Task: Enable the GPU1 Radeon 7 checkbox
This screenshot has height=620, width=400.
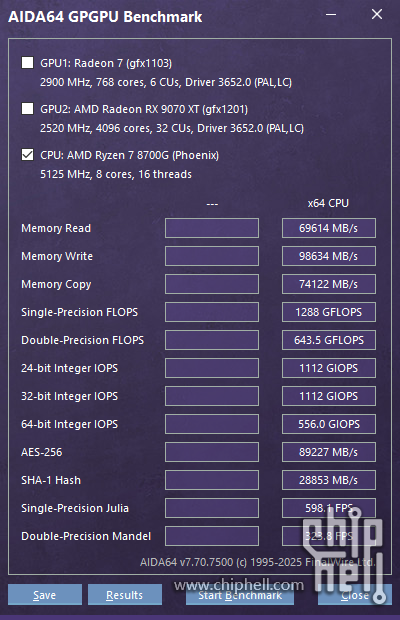Action: point(27,62)
